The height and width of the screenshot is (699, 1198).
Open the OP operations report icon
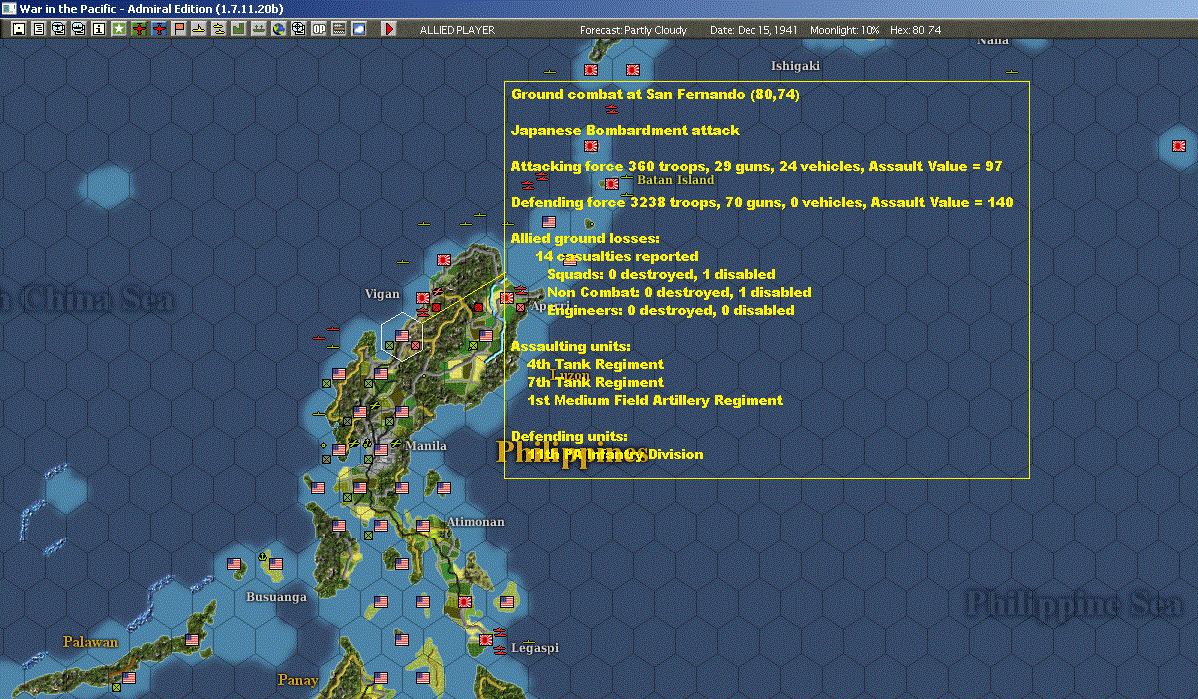pyautogui.click(x=319, y=28)
